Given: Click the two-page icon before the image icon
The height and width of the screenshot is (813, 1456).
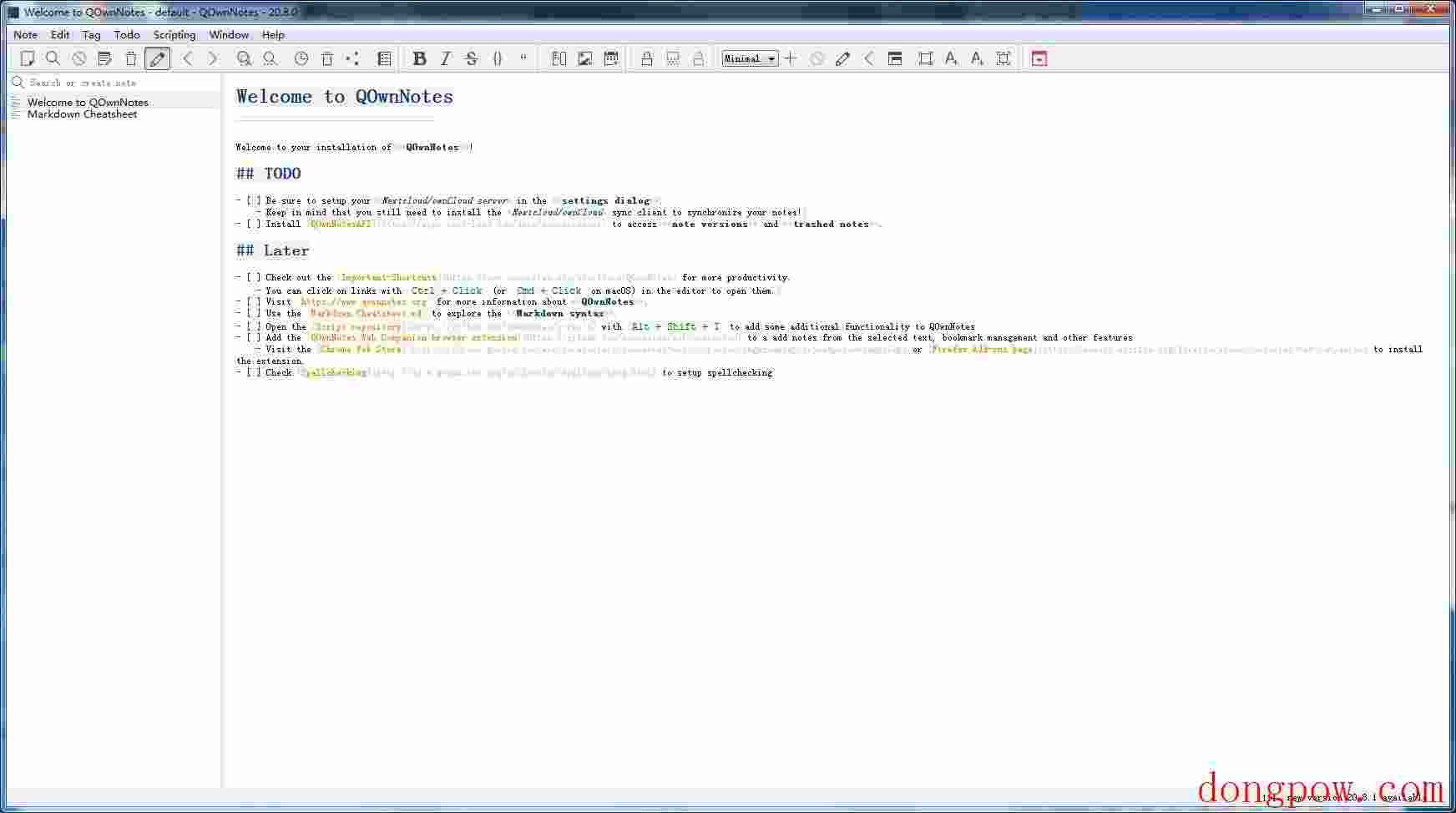Looking at the screenshot, I should pyautogui.click(x=559, y=58).
